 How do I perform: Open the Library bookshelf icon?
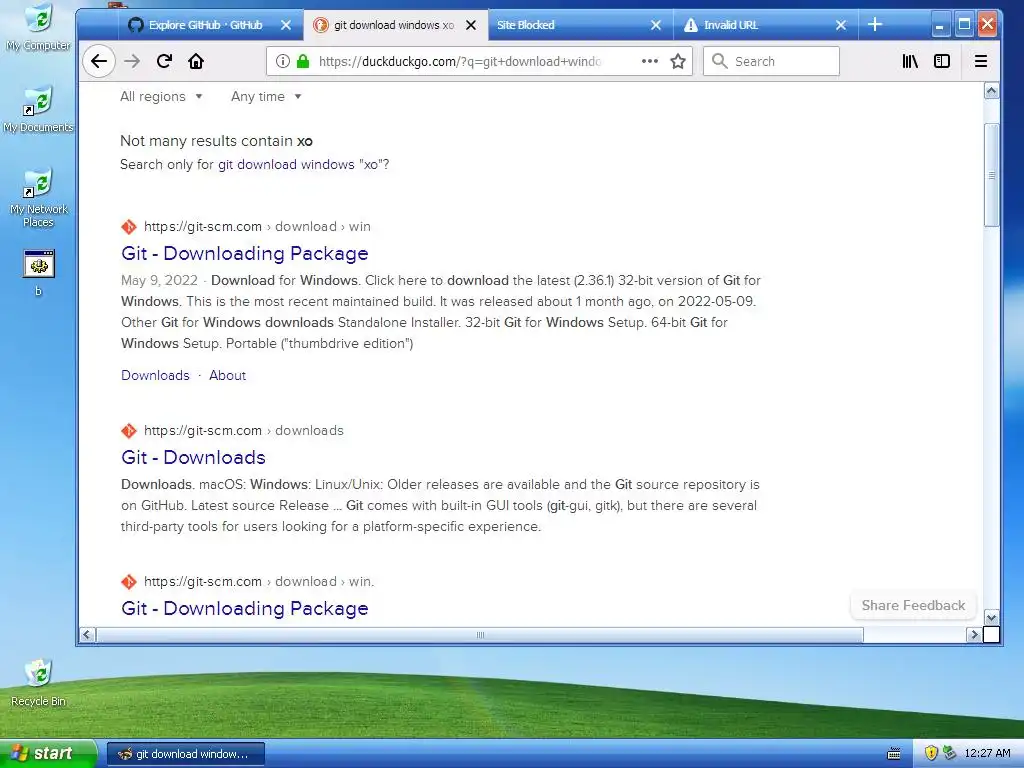click(910, 61)
